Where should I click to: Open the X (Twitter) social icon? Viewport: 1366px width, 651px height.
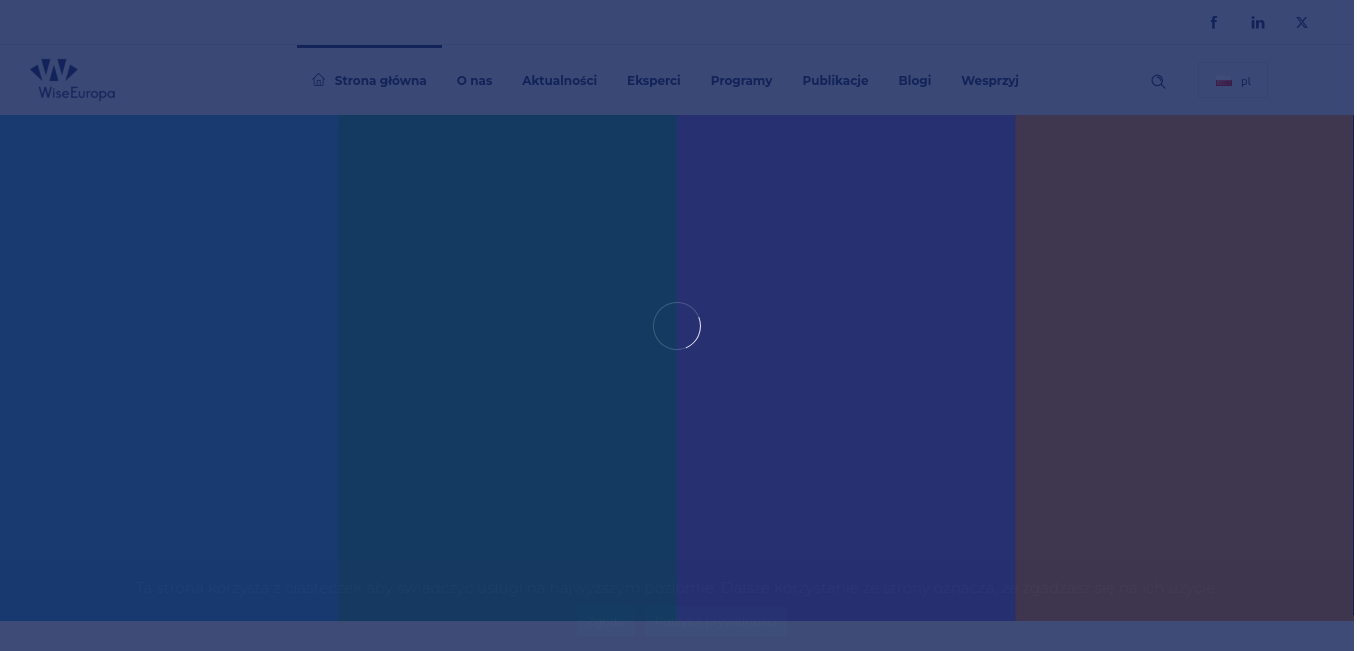click(x=1301, y=22)
